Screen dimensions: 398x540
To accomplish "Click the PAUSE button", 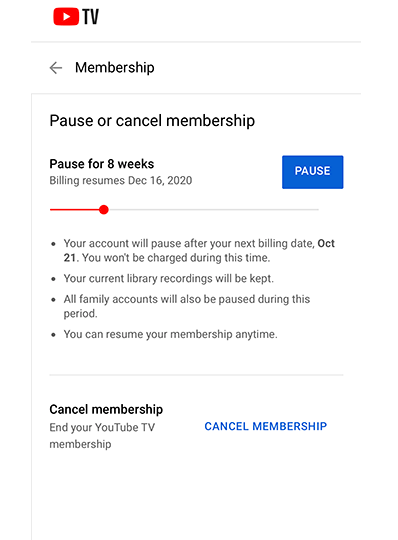I will click(x=312, y=172).
